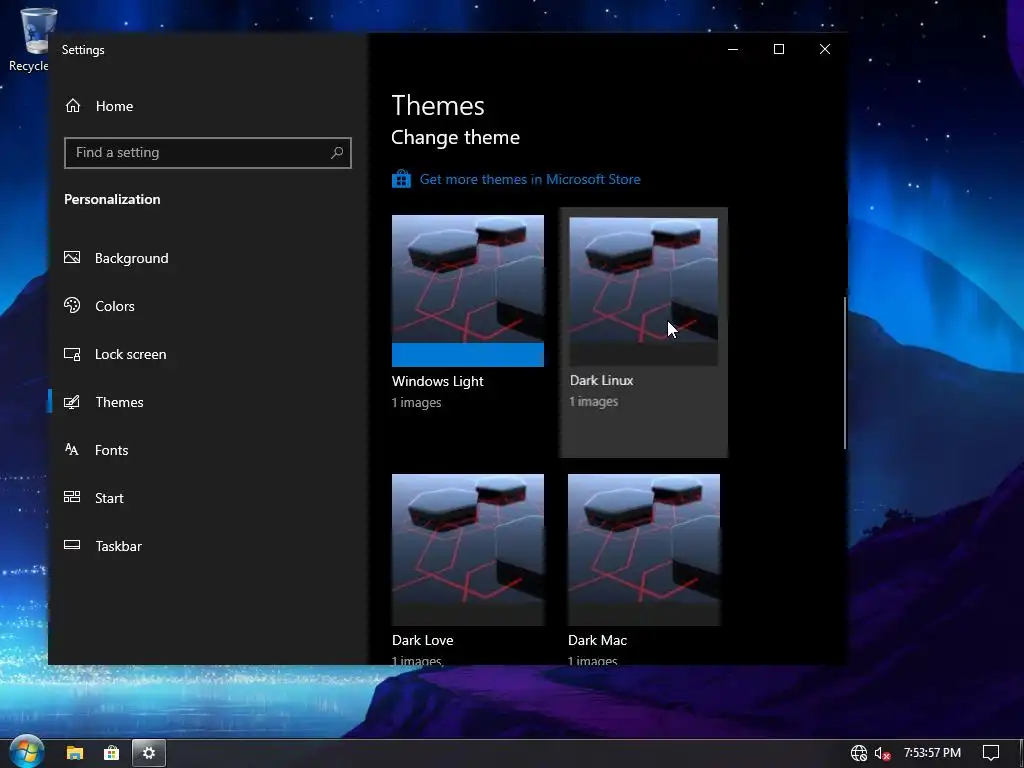Click the Settings window vertical scrollbar
The image size is (1024, 768).
(845, 372)
